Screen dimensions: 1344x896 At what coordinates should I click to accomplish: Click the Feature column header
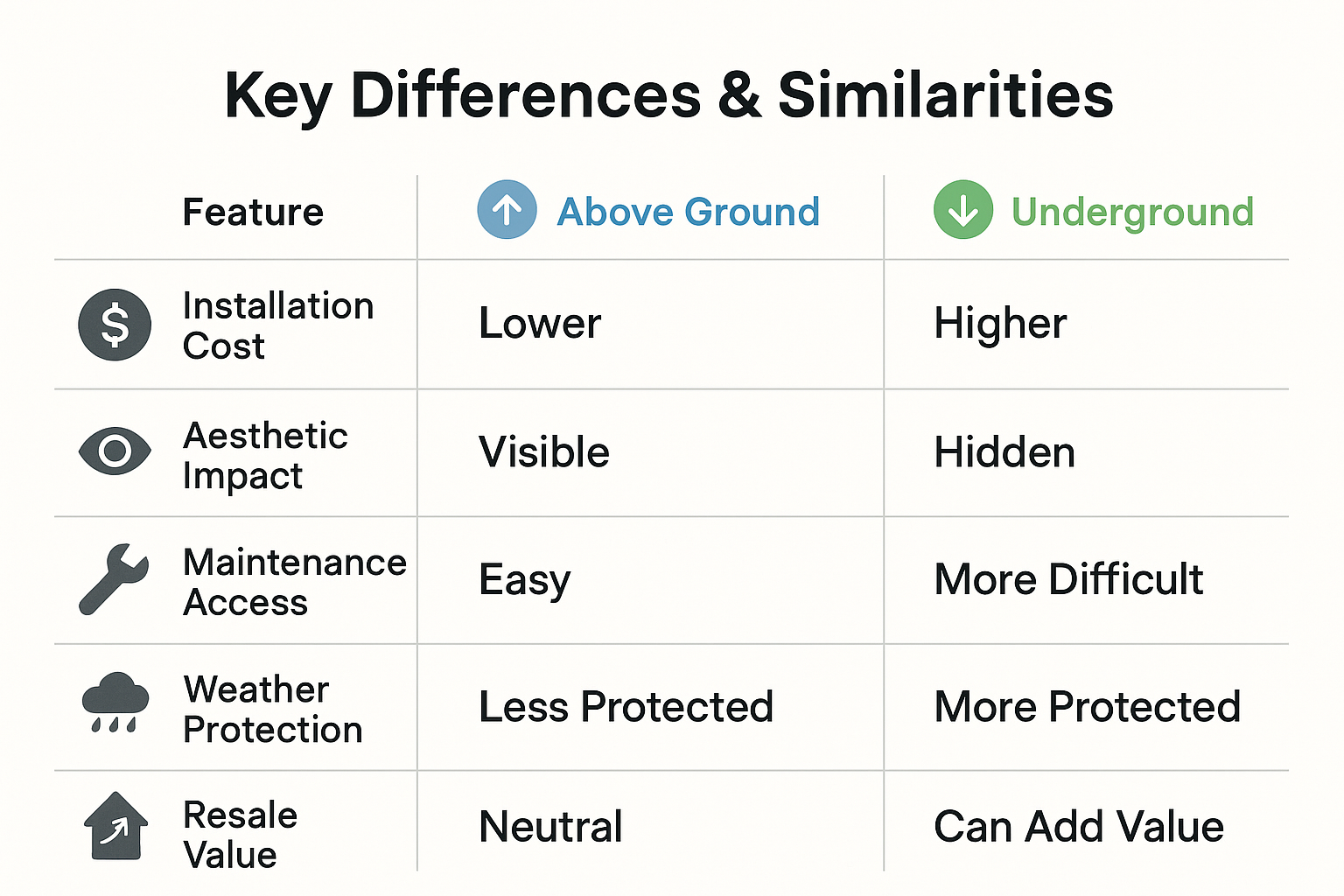[253, 212]
